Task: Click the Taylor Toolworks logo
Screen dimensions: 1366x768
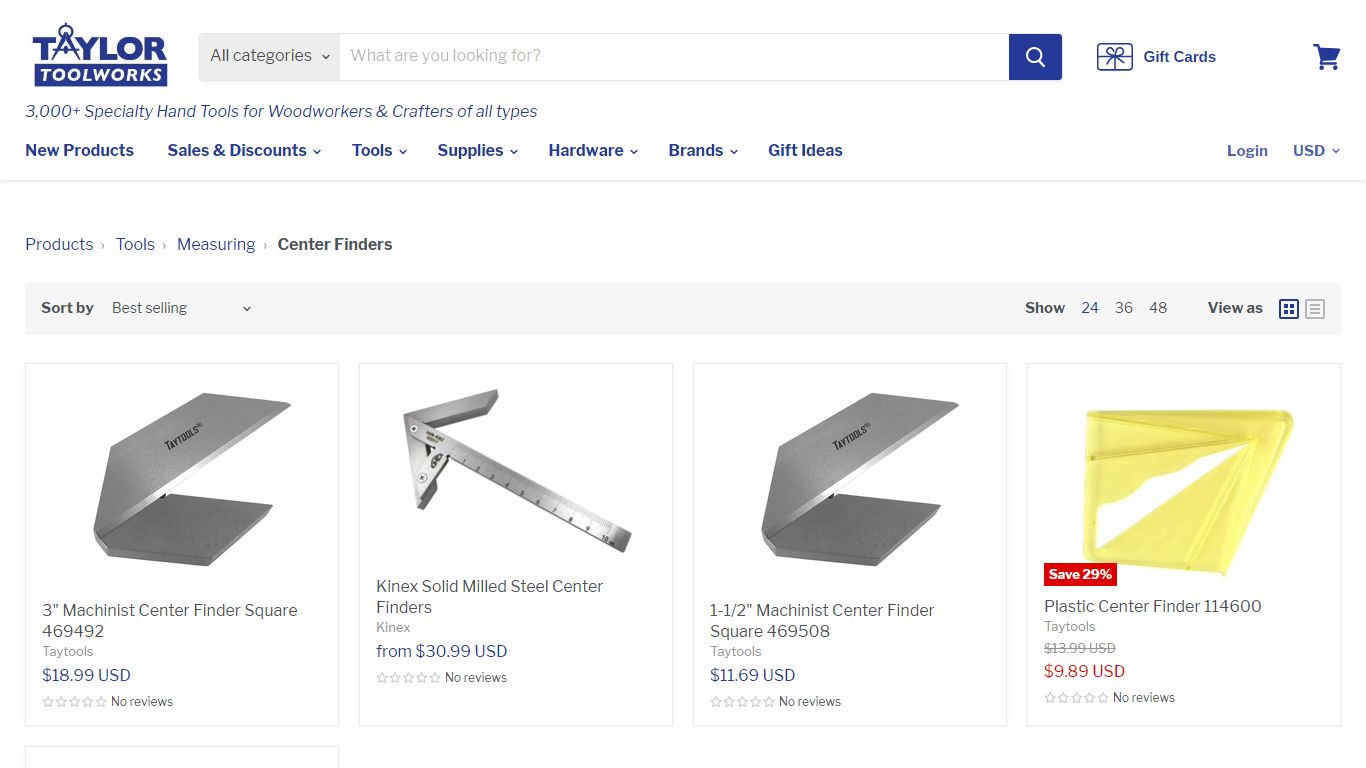Action: pyautogui.click(x=100, y=55)
